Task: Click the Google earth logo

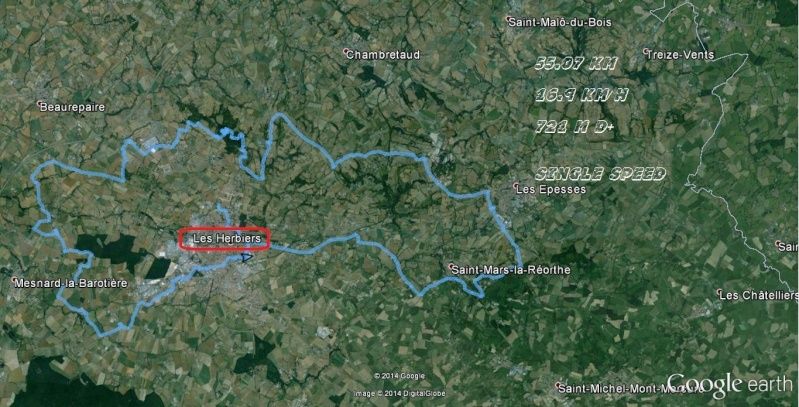Action: (x=730, y=386)
